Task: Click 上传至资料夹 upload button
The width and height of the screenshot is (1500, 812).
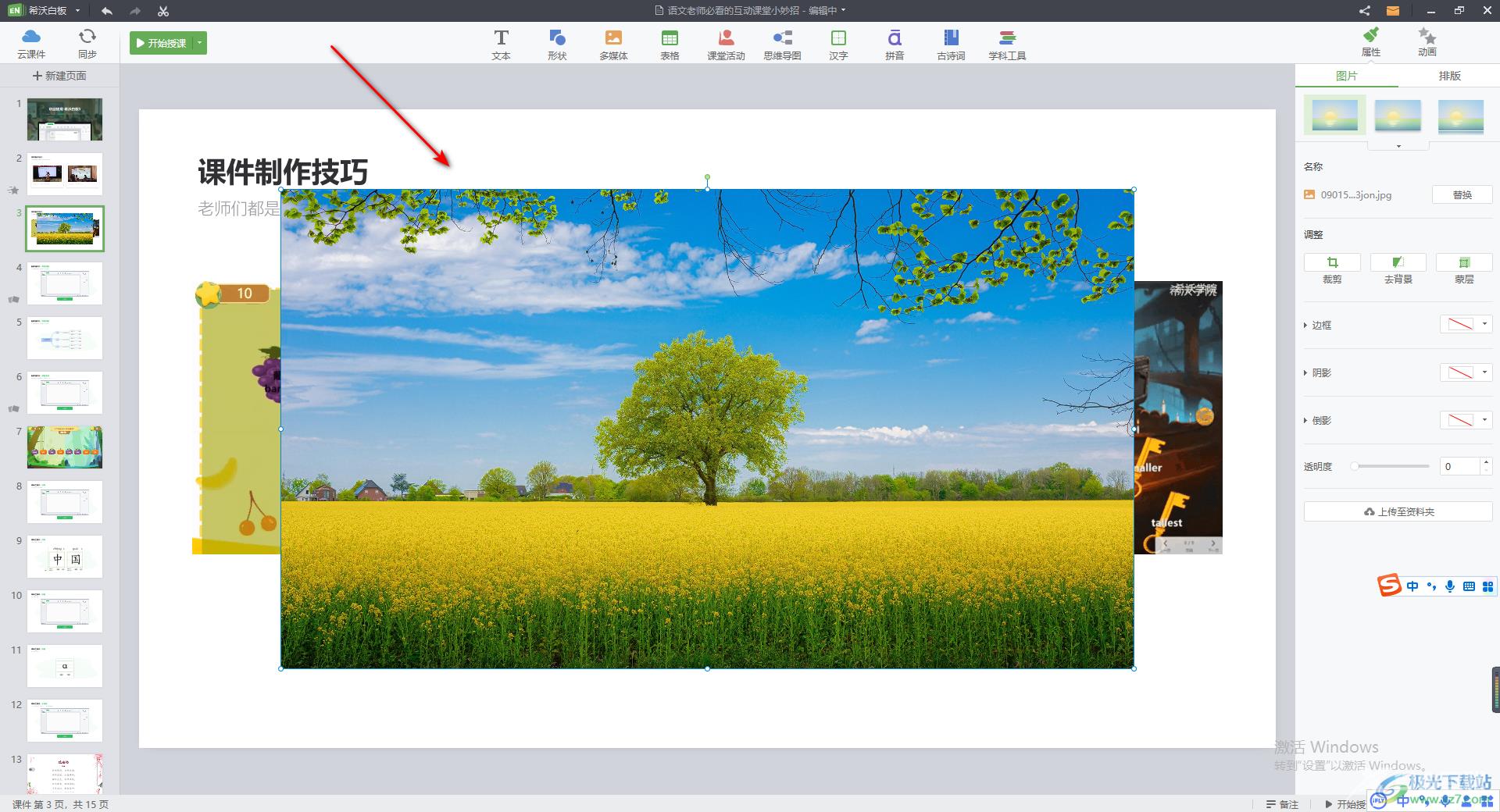Action: [x=1398, y=511]
